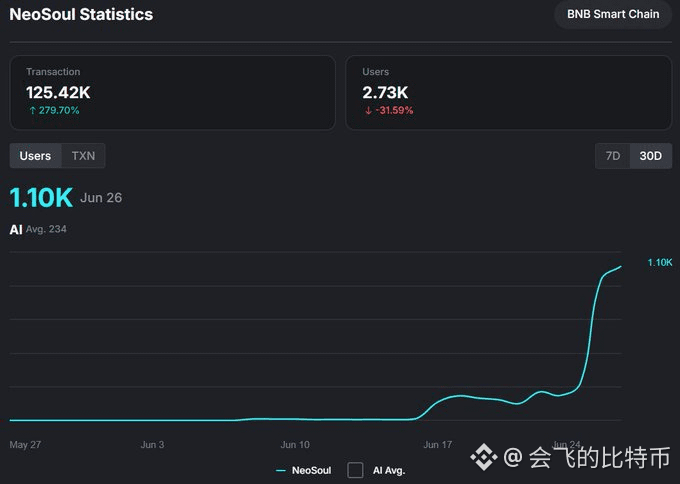This screenshot has width=680, height=484.
Task: Click the red down arrow beside -31.59%
Action: [x=368, y=111]
